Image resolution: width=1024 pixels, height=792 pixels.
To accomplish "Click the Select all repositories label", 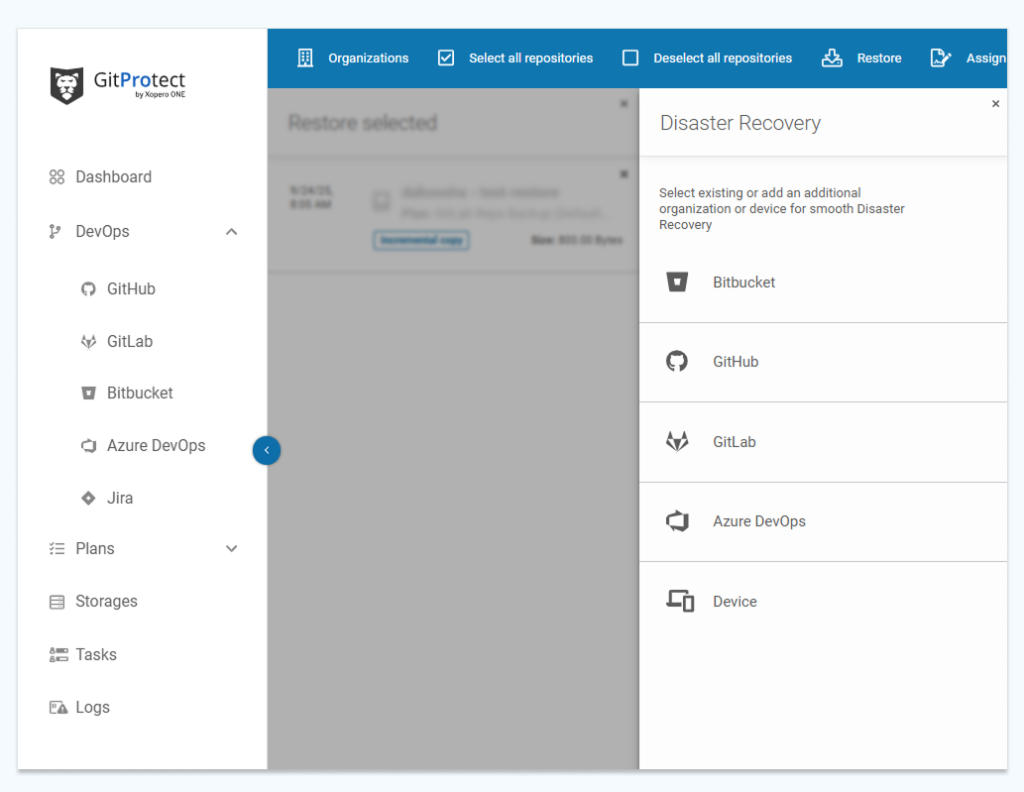I will point(531,58).
